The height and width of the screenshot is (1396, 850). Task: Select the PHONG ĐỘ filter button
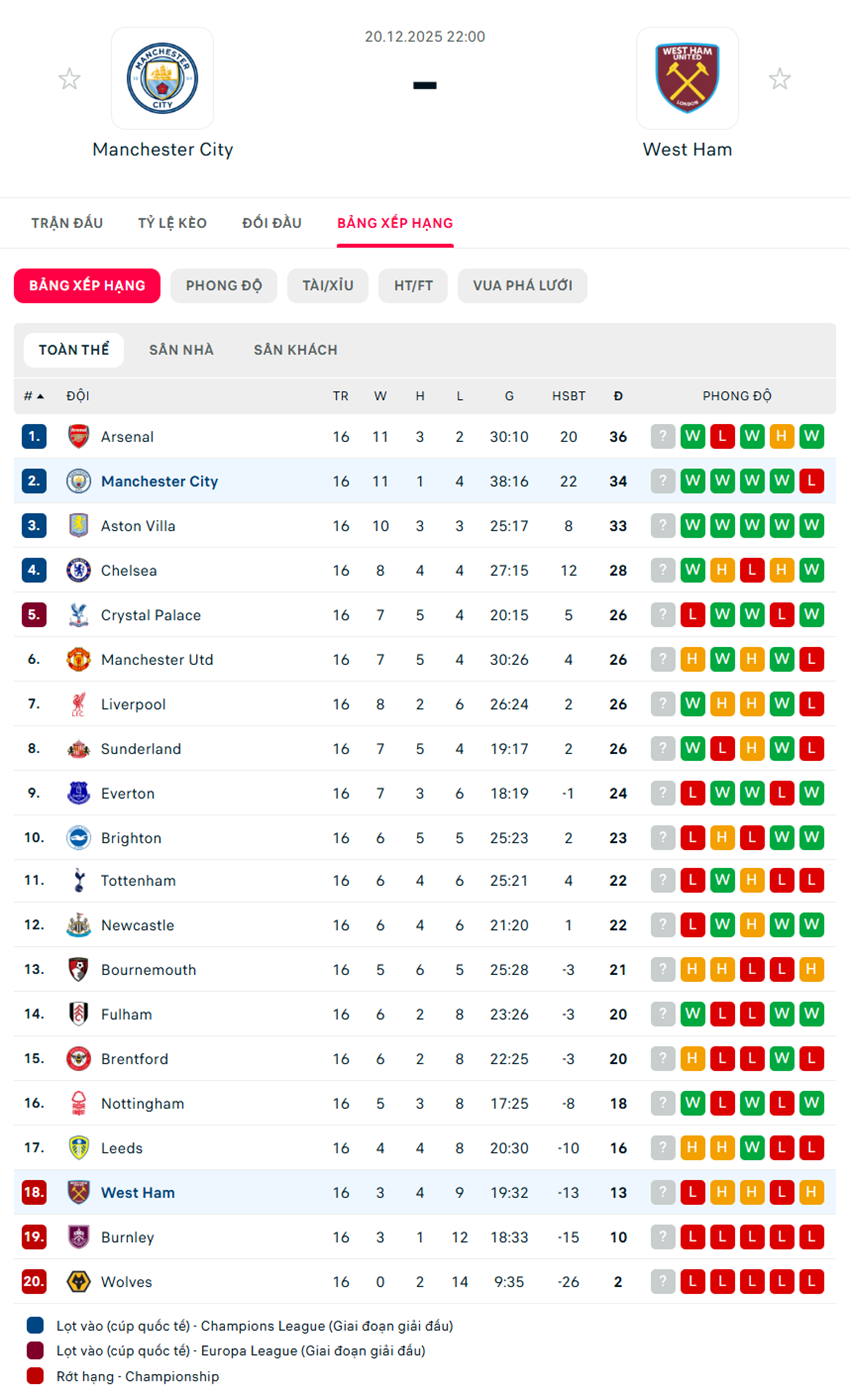(224, 286)
